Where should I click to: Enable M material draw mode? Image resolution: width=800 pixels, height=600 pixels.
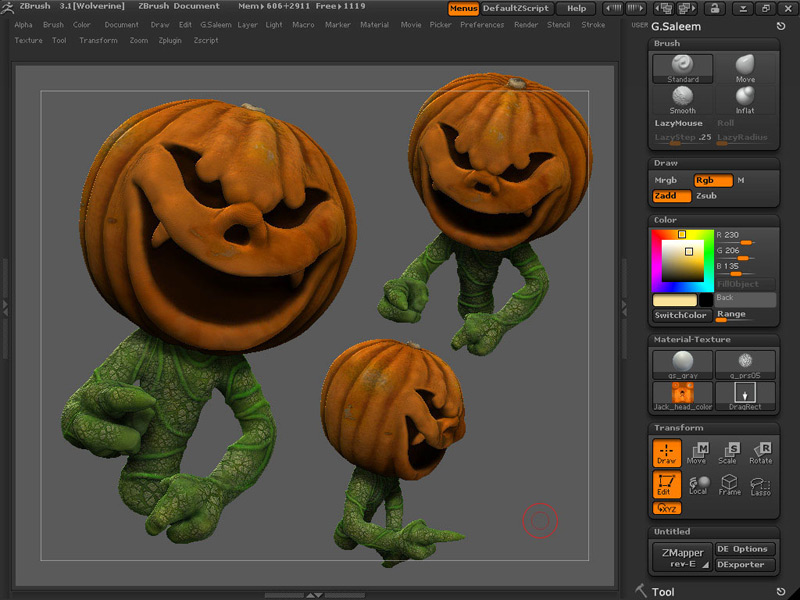tap(741, 180)
